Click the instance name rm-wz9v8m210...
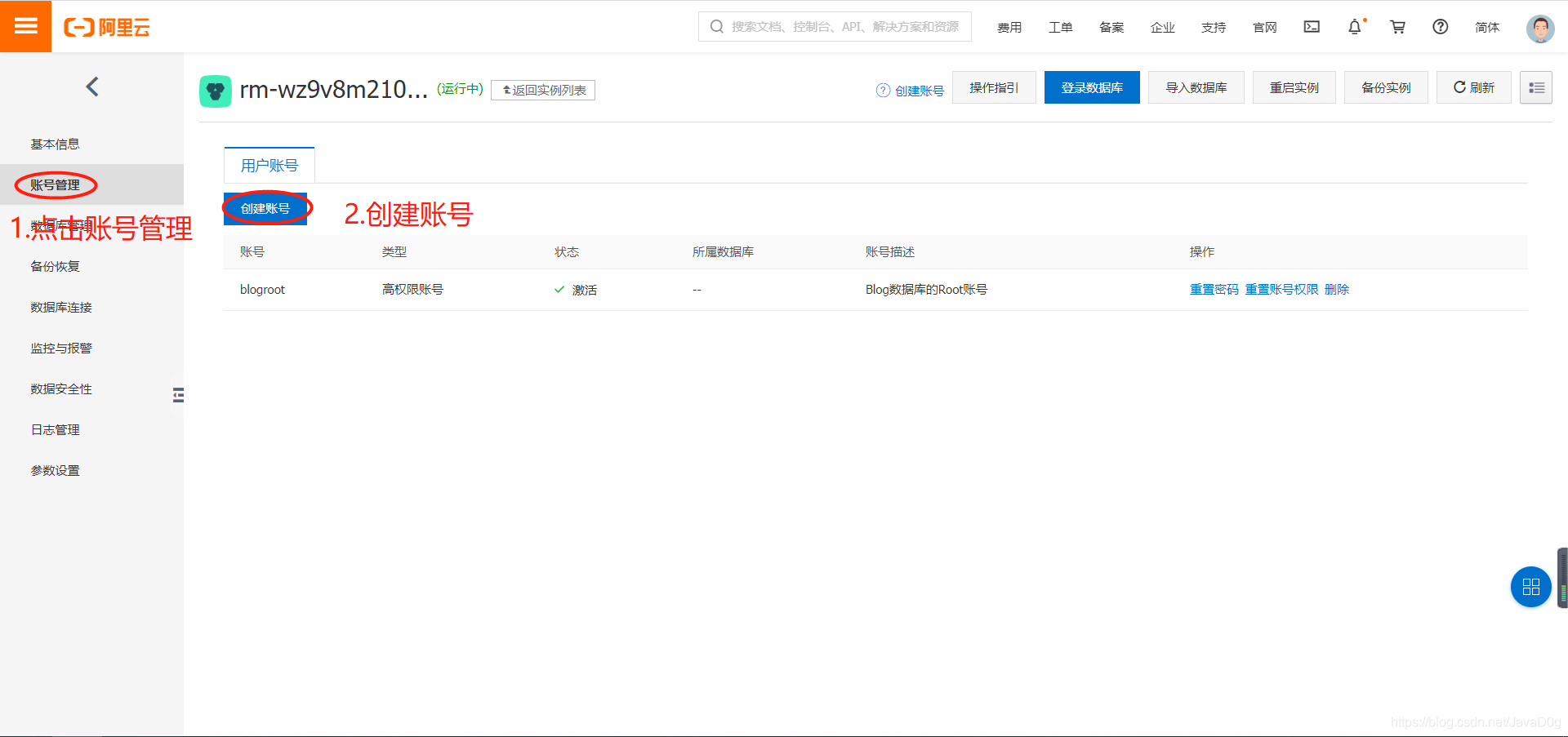This screenshot has width=1568, height=737. coord(333,89)
